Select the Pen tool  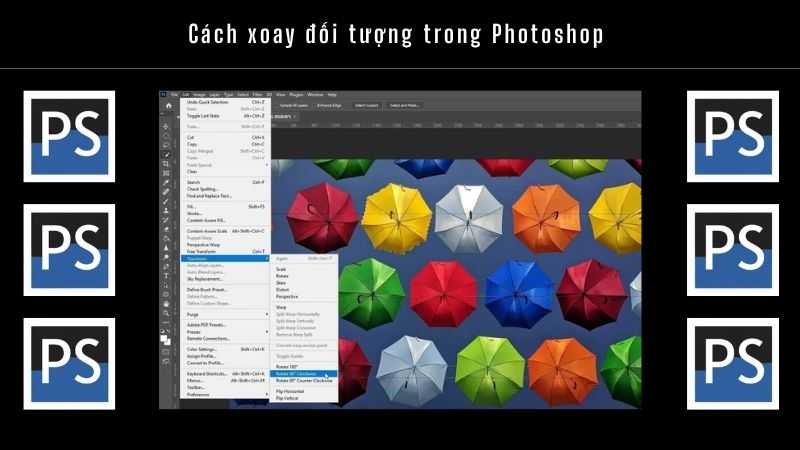point(166,266)
